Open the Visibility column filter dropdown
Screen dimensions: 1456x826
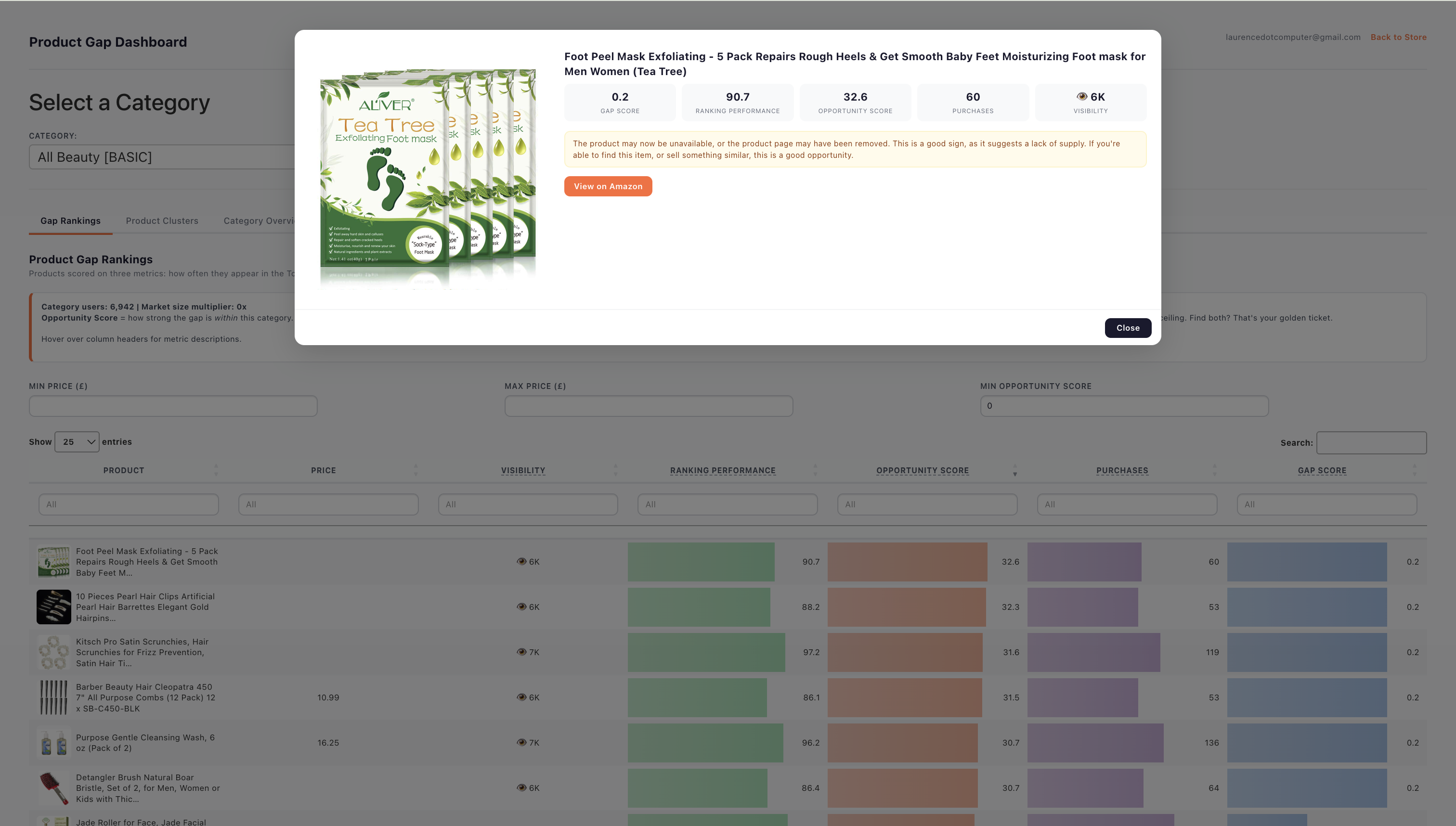528,504
